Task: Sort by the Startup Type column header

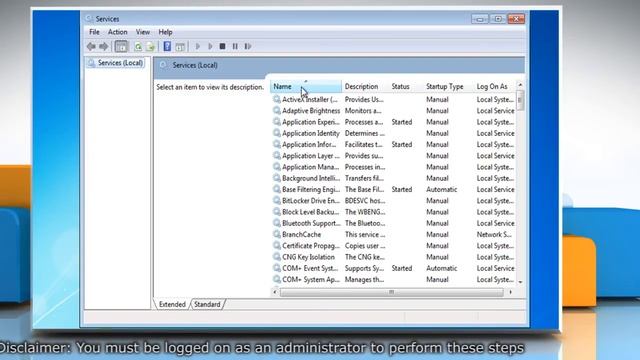Action: click(448, 87)
